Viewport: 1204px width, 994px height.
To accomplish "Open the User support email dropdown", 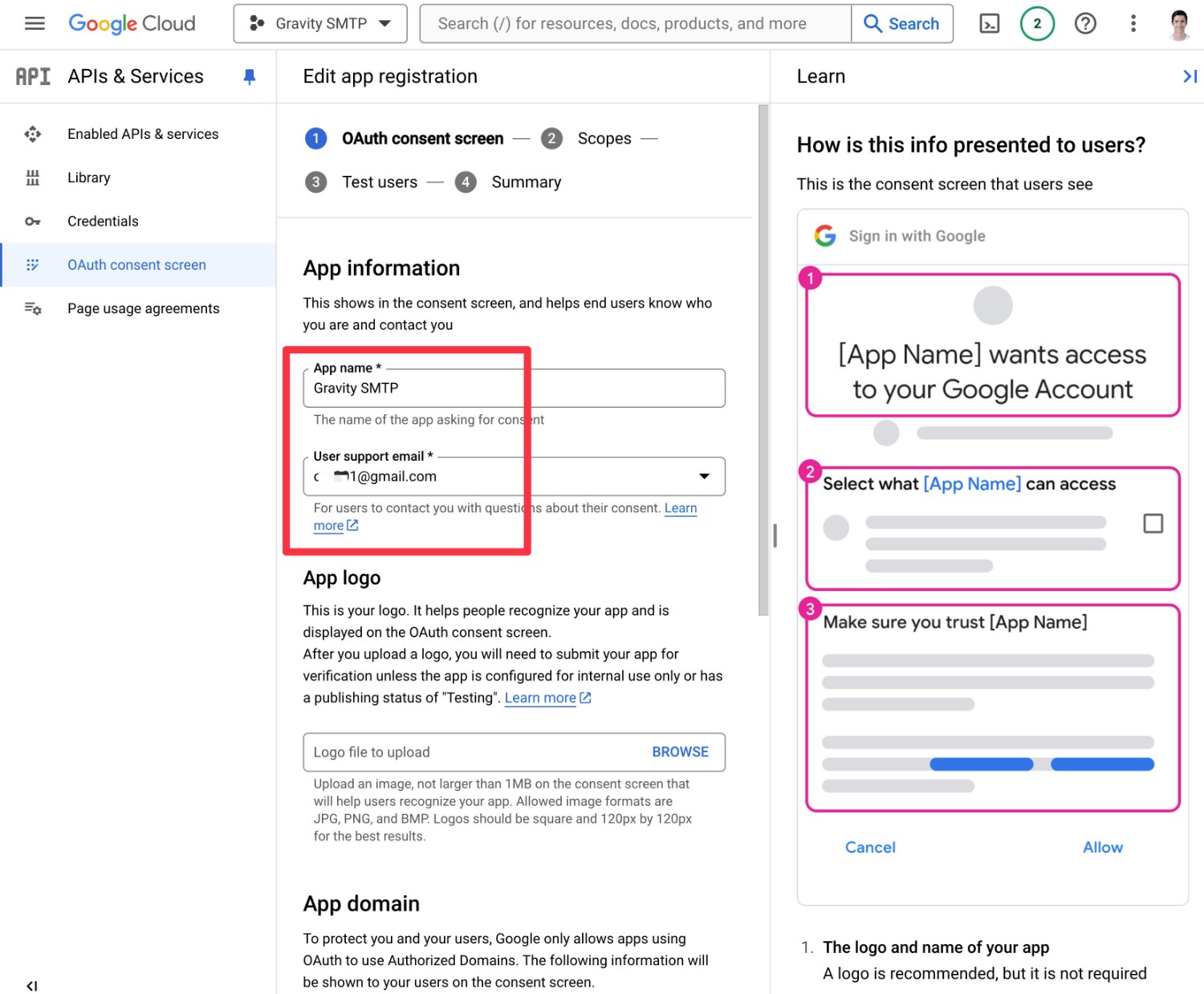I will pyautogui.click(x=514, y=477).
